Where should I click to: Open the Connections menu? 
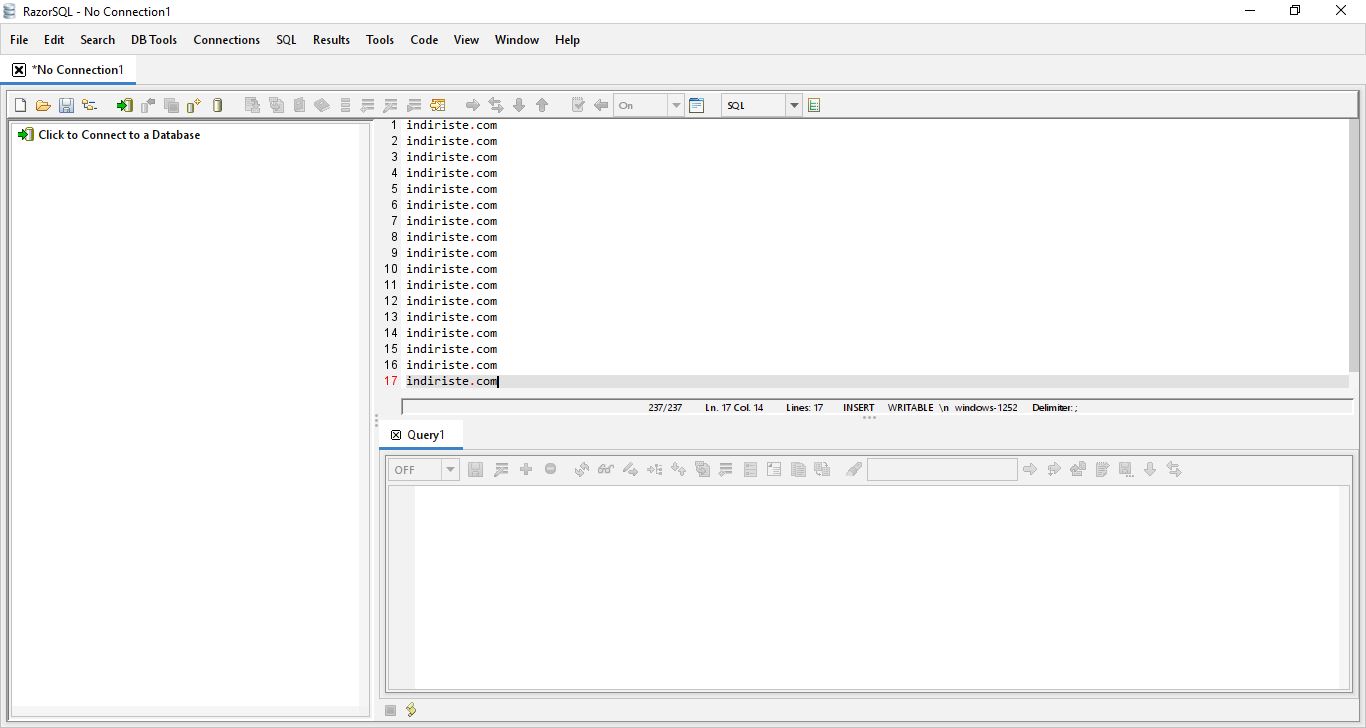[x=227, y=40]
